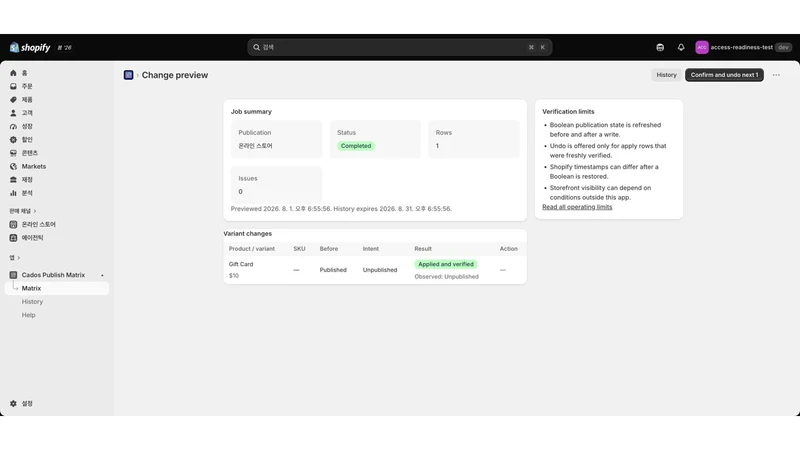
Task: Open the Finance (재정) bank icon
Action: (x=13, y=180)
